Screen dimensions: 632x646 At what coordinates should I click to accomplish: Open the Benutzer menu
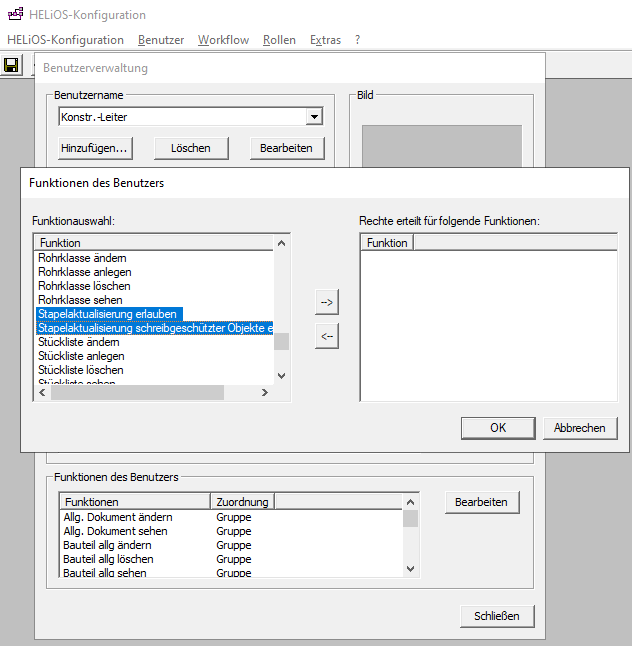point(161,40)
